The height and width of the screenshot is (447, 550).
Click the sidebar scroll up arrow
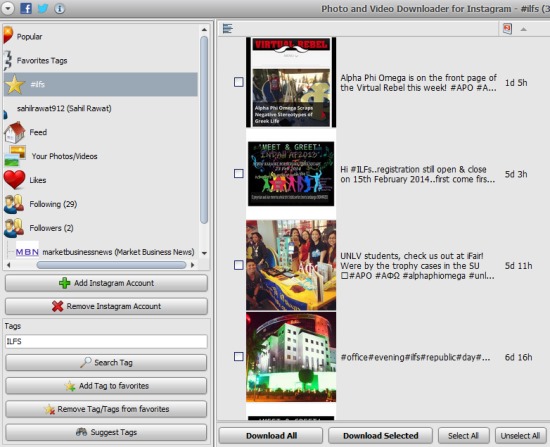click(204, 30)
